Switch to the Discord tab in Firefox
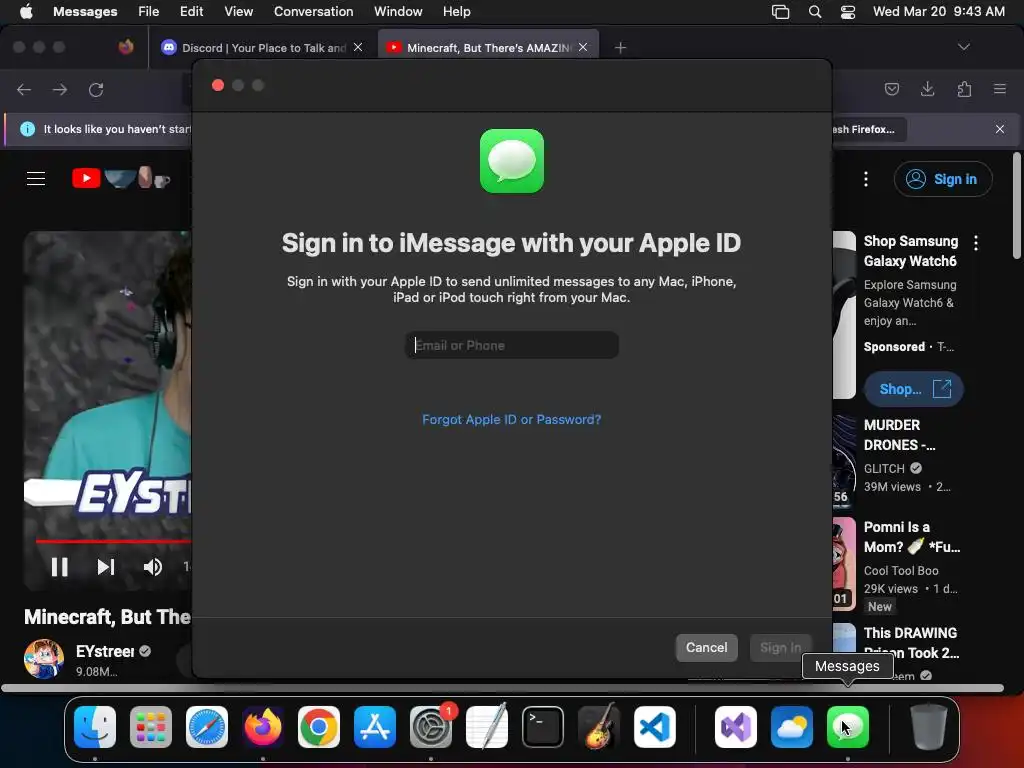1024x768 pixels. 261,48
